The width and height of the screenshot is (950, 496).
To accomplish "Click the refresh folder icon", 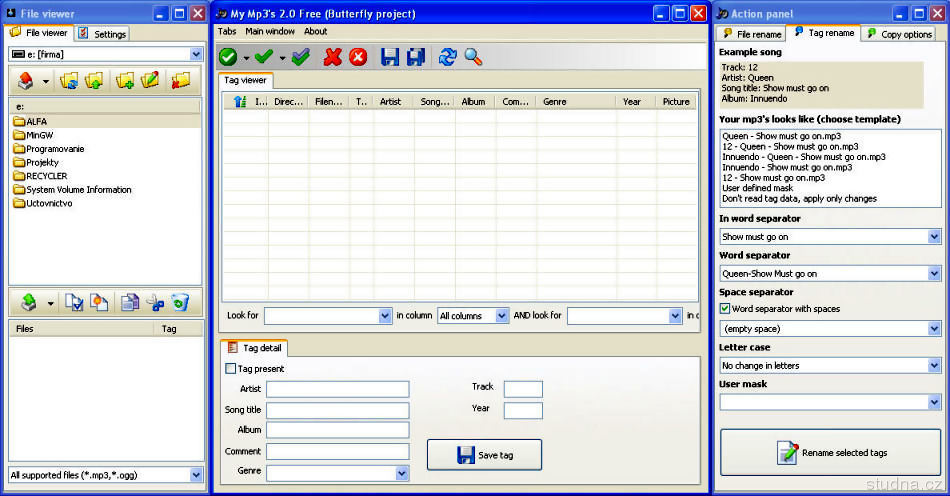I will 69,81.
